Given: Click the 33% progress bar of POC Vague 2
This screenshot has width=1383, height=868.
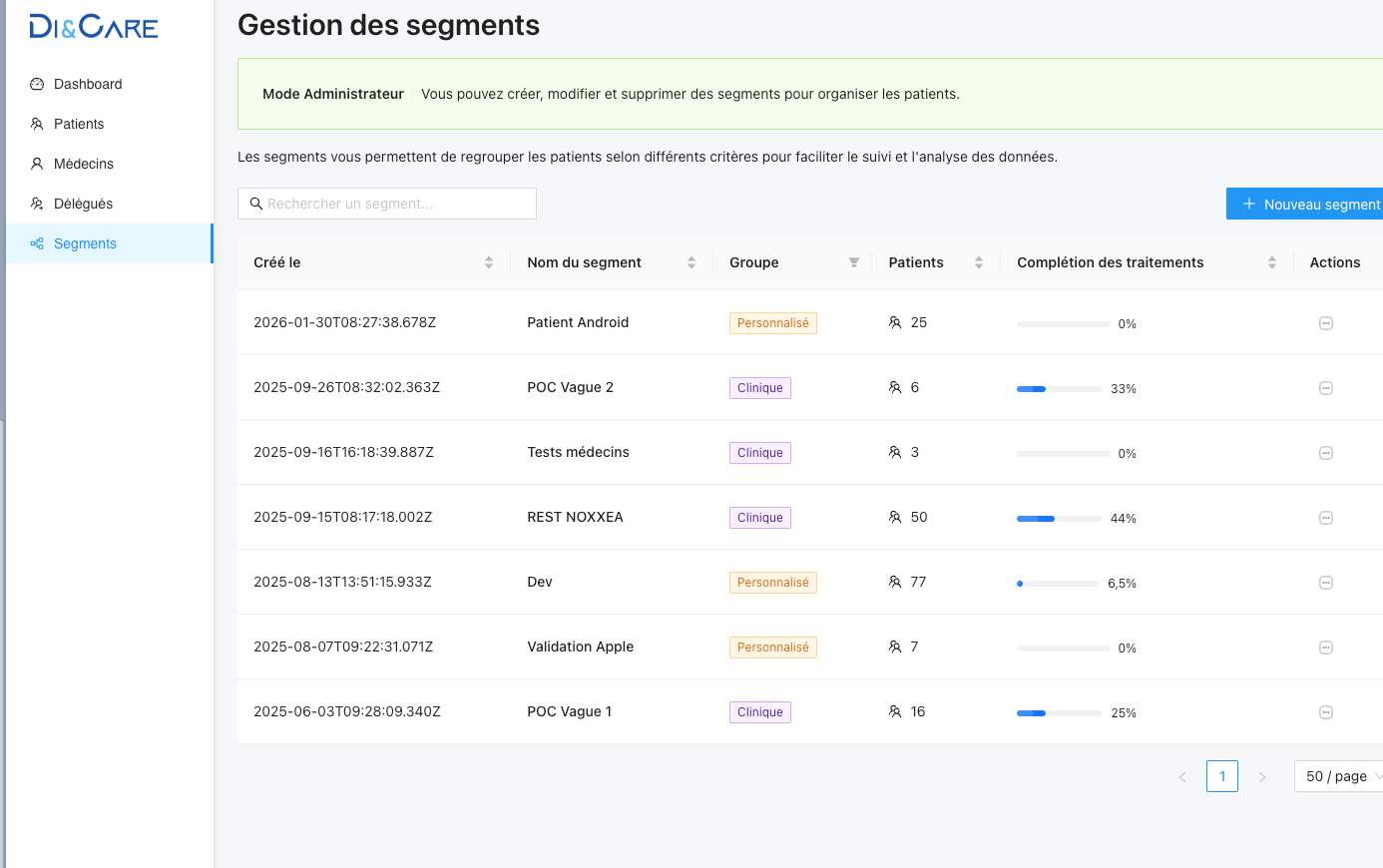Looking at the screenshot, I should [x=1060, y=388].
